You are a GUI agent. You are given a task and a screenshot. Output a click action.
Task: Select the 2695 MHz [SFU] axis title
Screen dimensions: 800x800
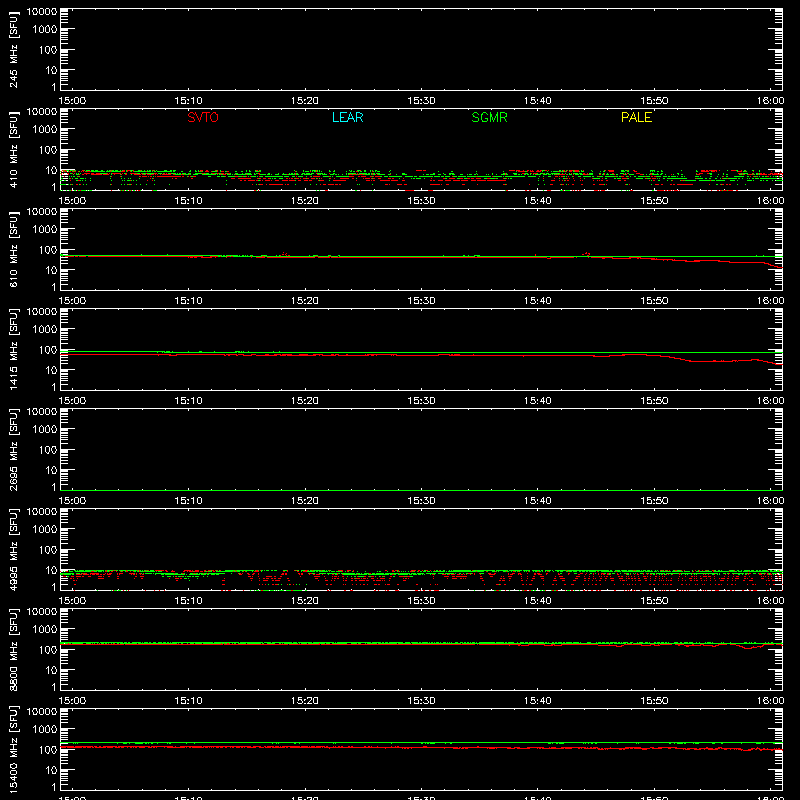pyautogui.click(x=14, y=450)
